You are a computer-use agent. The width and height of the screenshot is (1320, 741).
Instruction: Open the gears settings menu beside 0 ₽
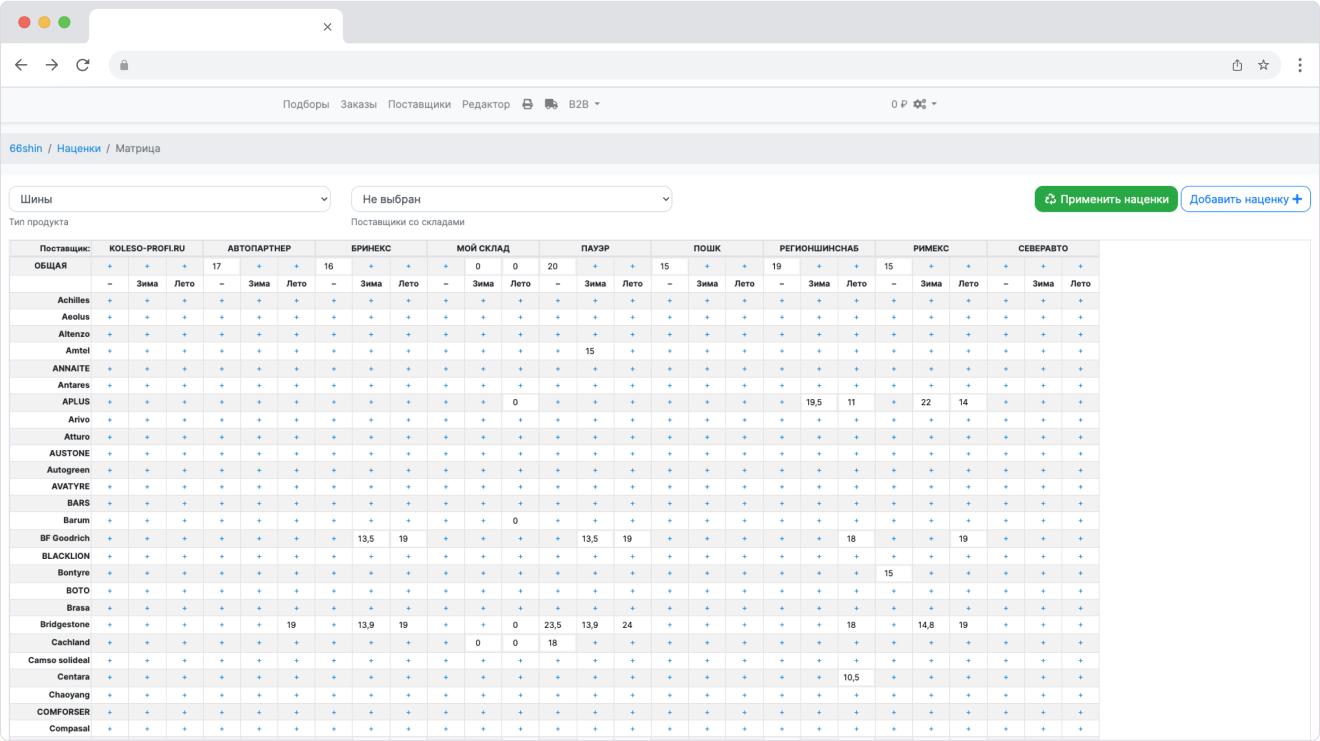click(x=924, y=104)
